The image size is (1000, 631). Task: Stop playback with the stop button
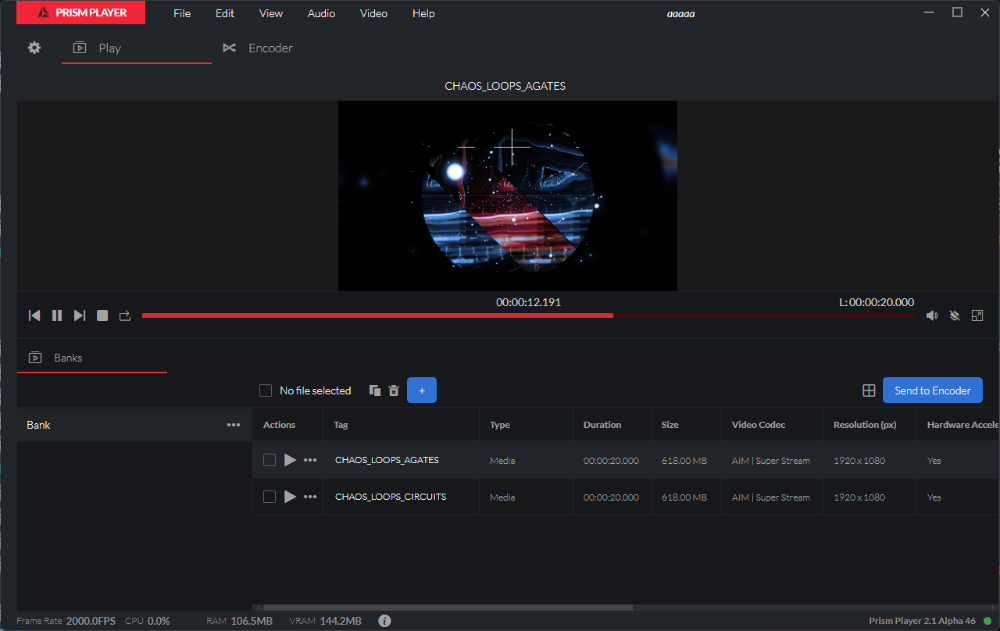coord(102,315)
